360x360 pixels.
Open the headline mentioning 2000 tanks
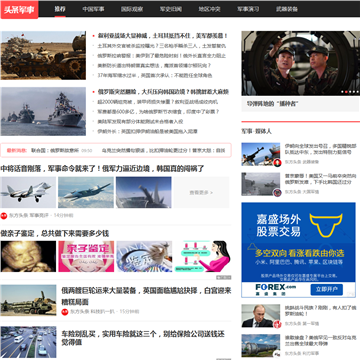pyautogui.click(x=158, y=102)
